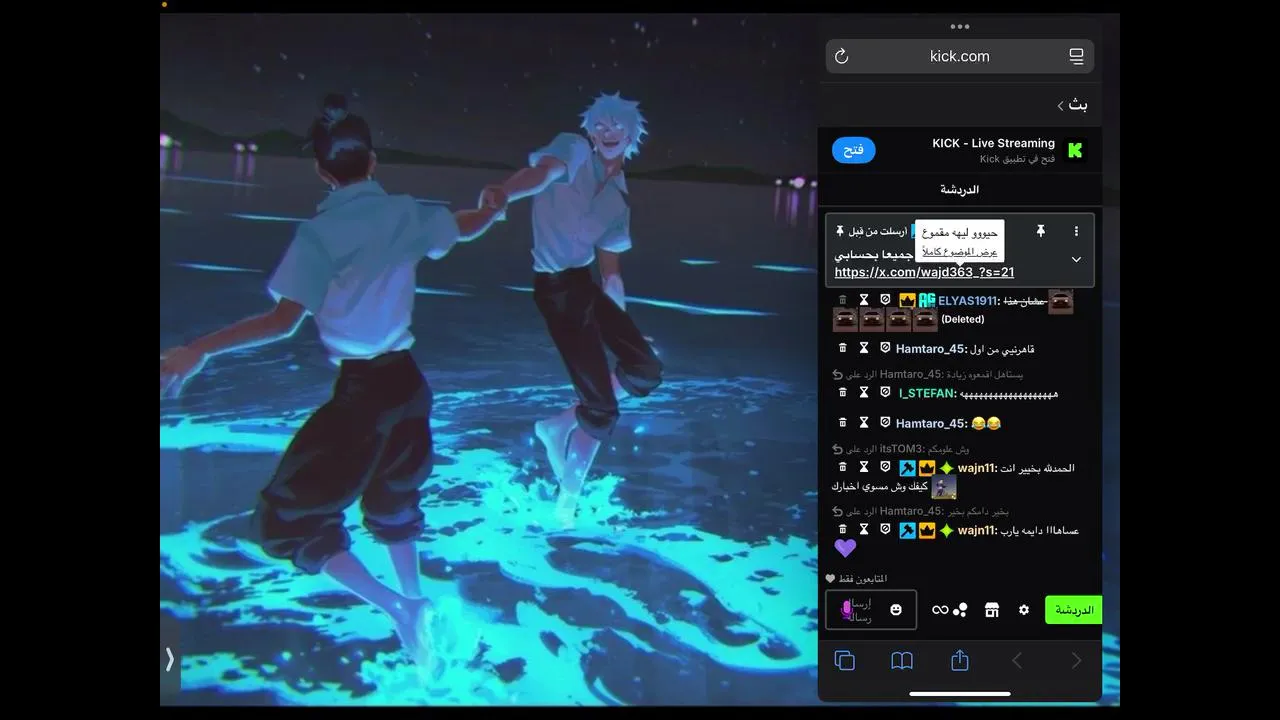Click the المتابعون فقط followers-only label
Screen dimensions: 1280x720
(x=857, y=579)
